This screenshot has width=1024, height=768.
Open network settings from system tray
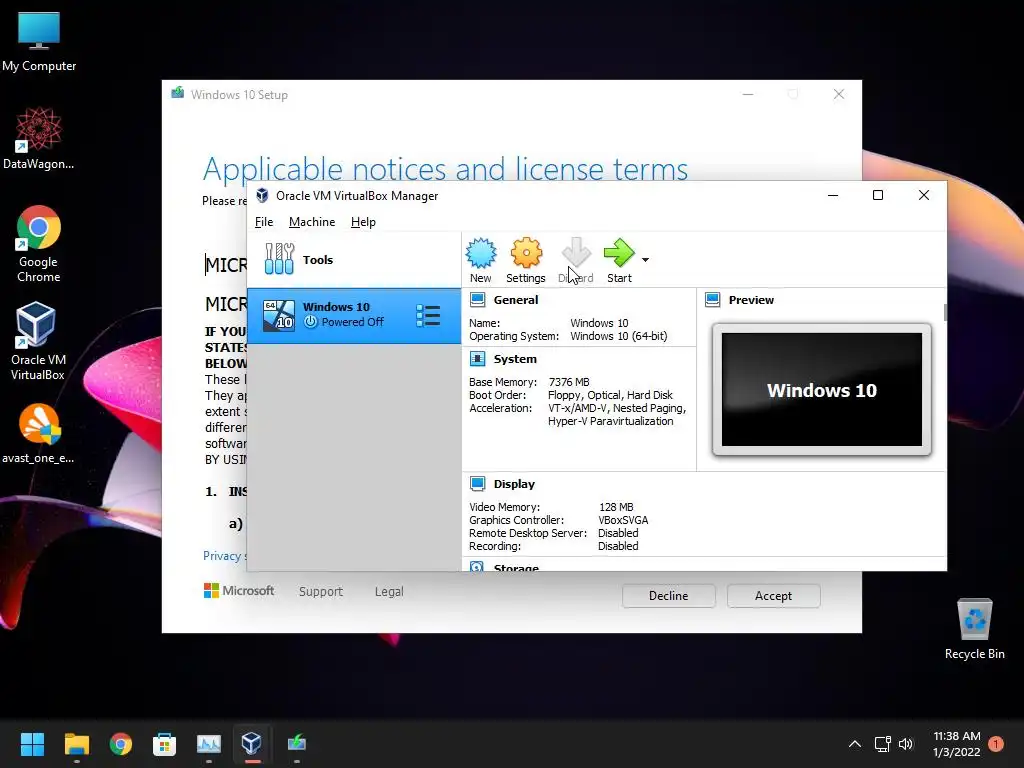[883, 744]
